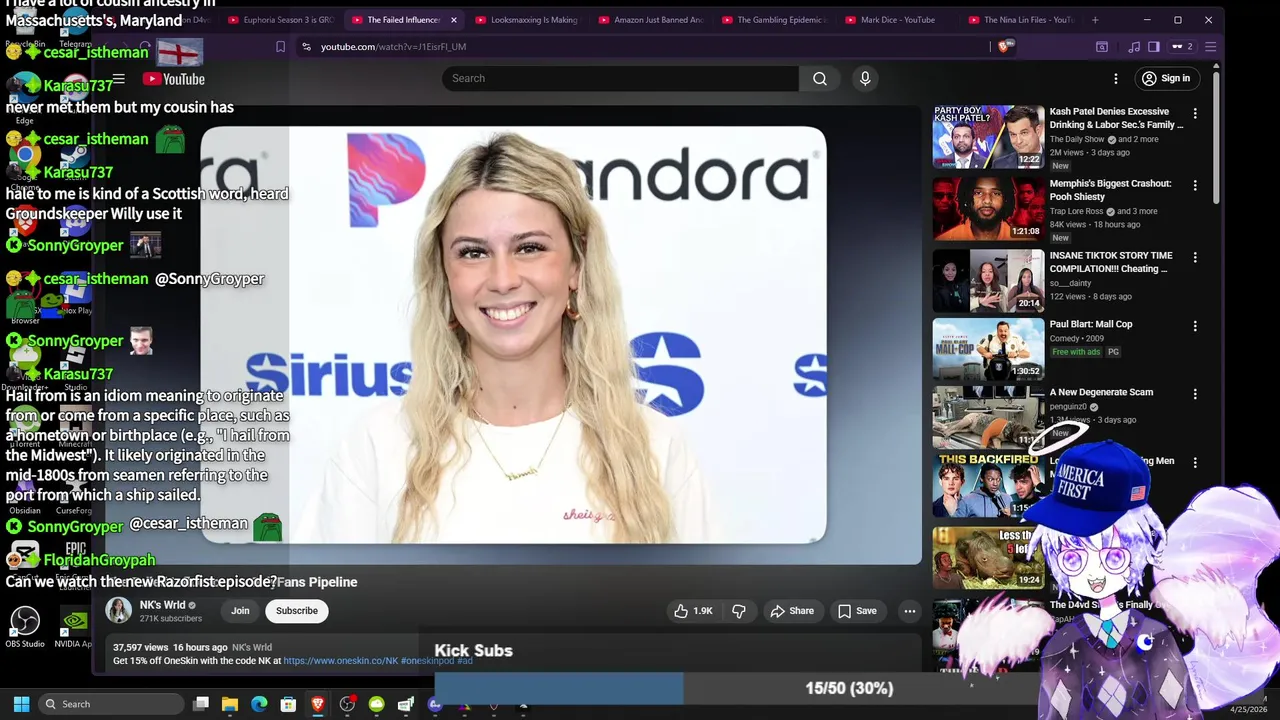Image resolution: width=1280 pixels, height=720 pixels.
Task: Click Trap Lore Ross channel name
Action: pos(1078,211)
